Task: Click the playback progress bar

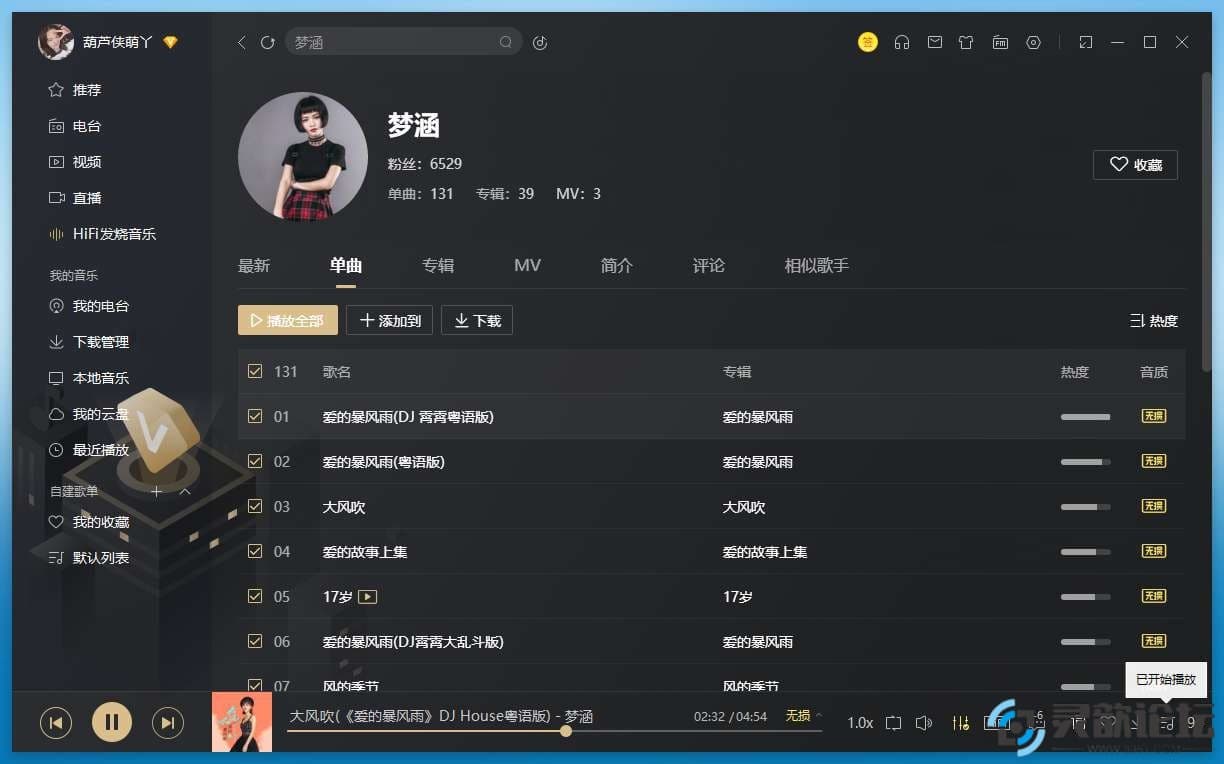Action: pos(554,731)
